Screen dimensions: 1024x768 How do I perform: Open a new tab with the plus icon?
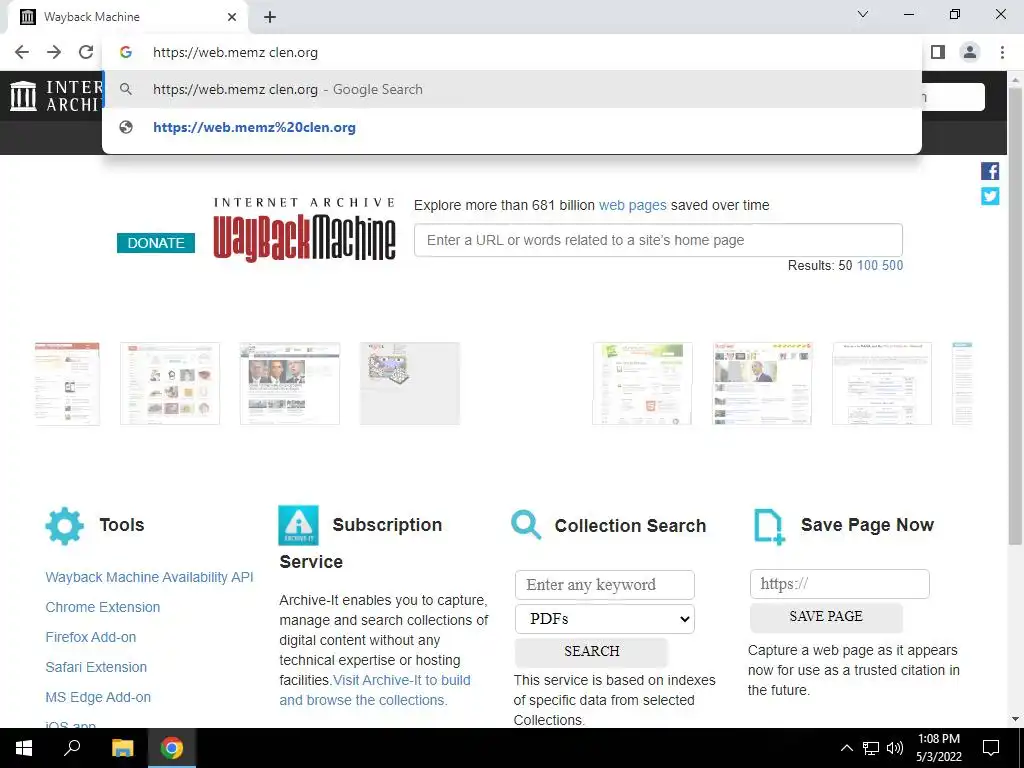270,17
